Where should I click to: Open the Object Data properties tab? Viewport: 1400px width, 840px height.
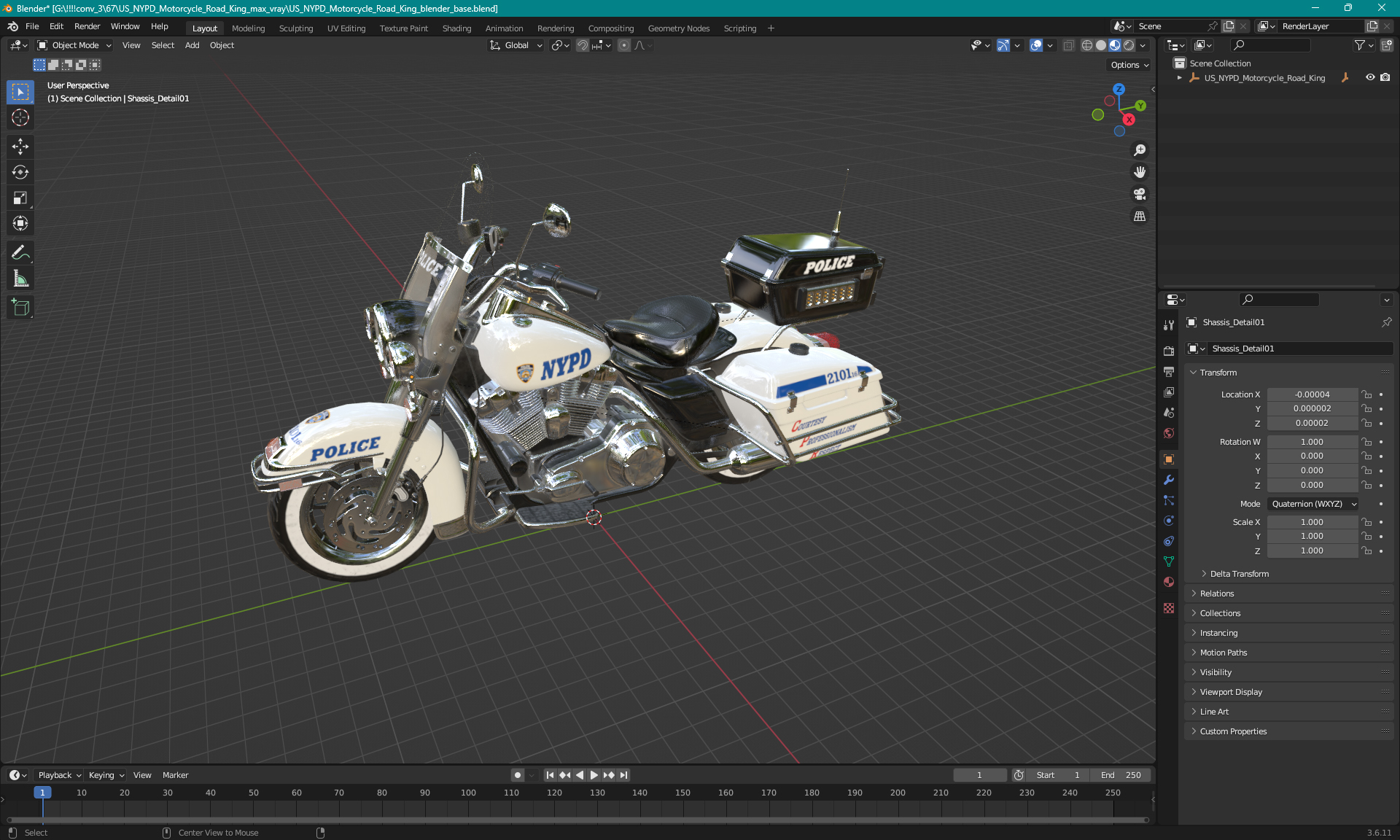1169,561
